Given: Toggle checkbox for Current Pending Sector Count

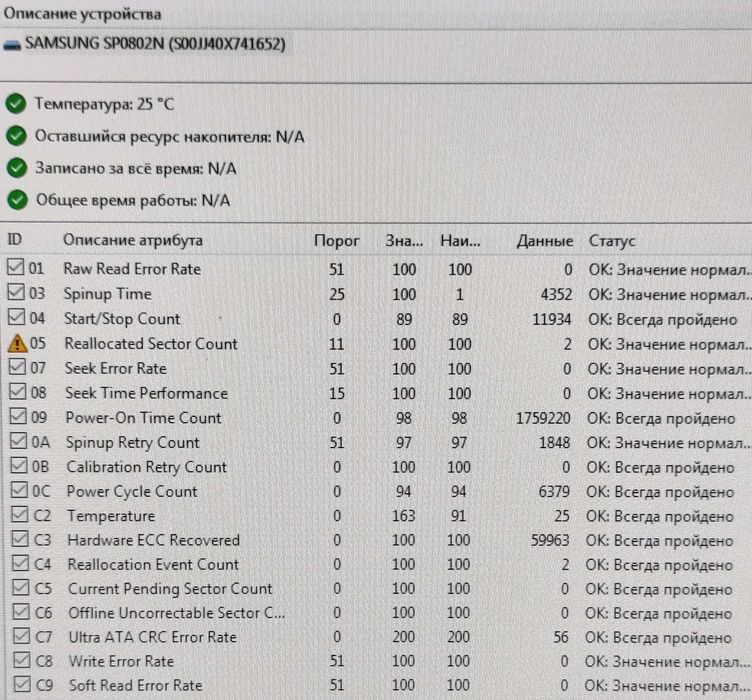Looking at the screenshot, I should tap(21, 587).
